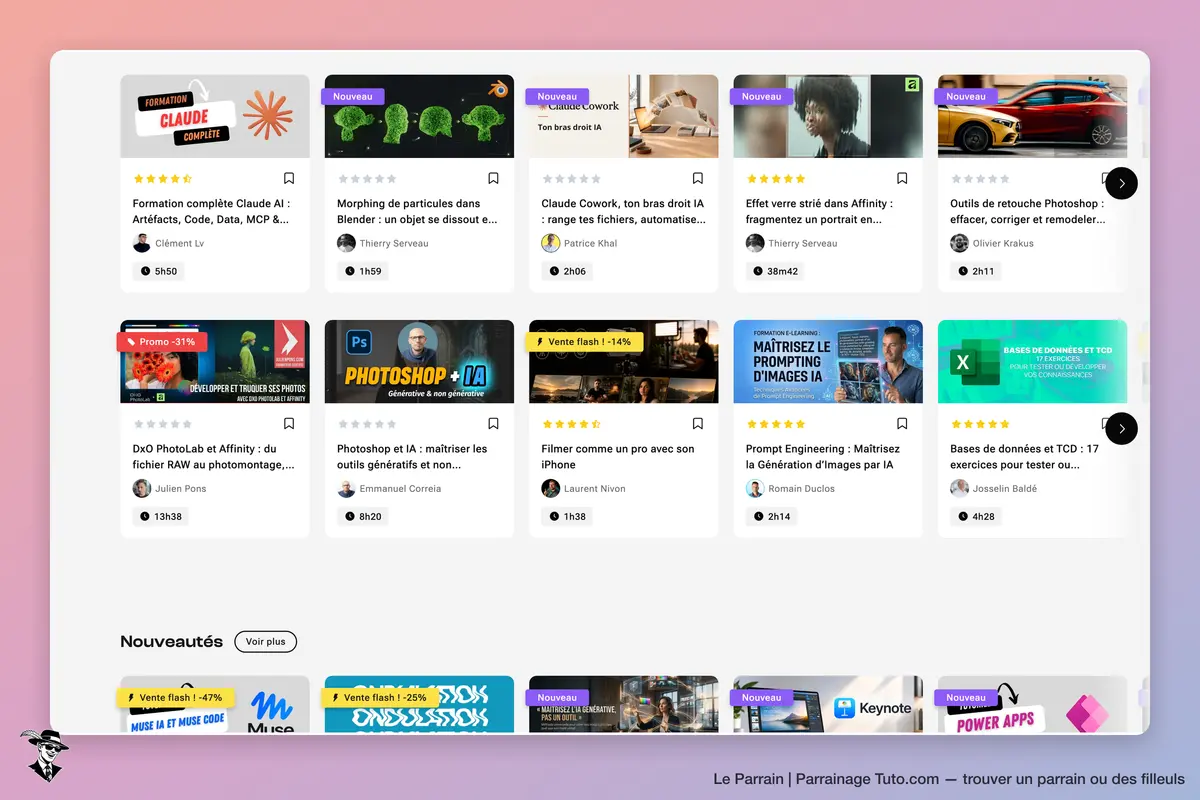Open the Keynote thumbnail in Nouveautés
Screen dimensions: 1200x800
[828, 705]
